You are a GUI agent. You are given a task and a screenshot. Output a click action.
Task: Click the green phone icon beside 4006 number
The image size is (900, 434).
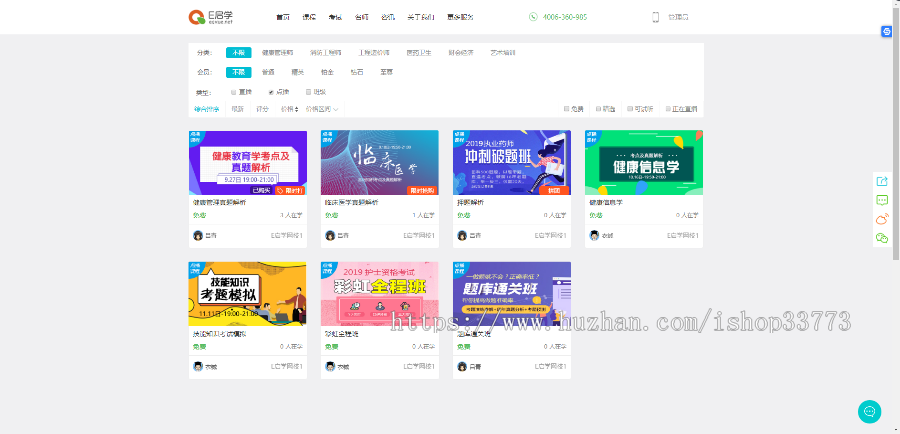coord(533,17)
